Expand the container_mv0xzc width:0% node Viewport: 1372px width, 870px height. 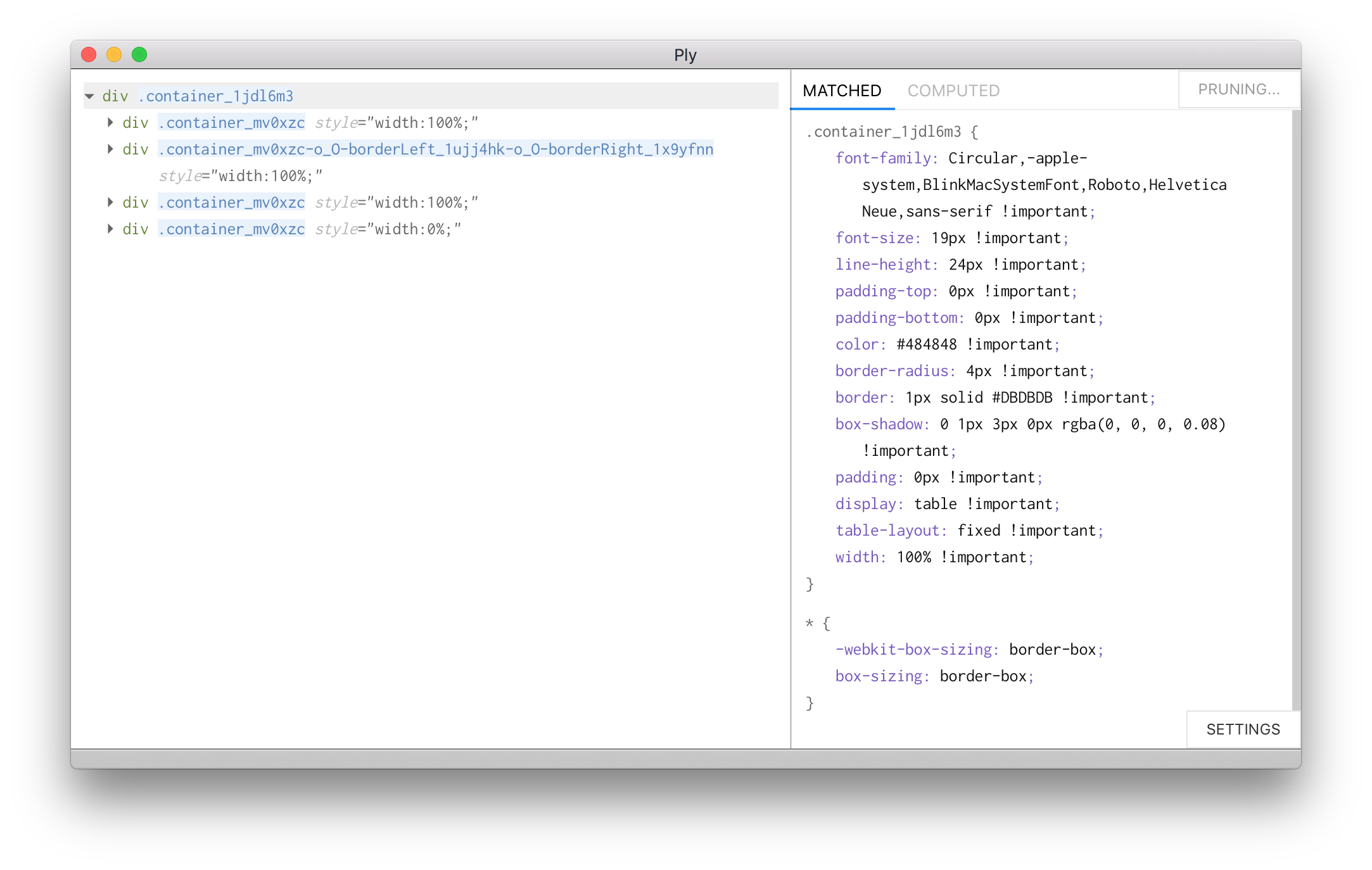pos(110,229)
